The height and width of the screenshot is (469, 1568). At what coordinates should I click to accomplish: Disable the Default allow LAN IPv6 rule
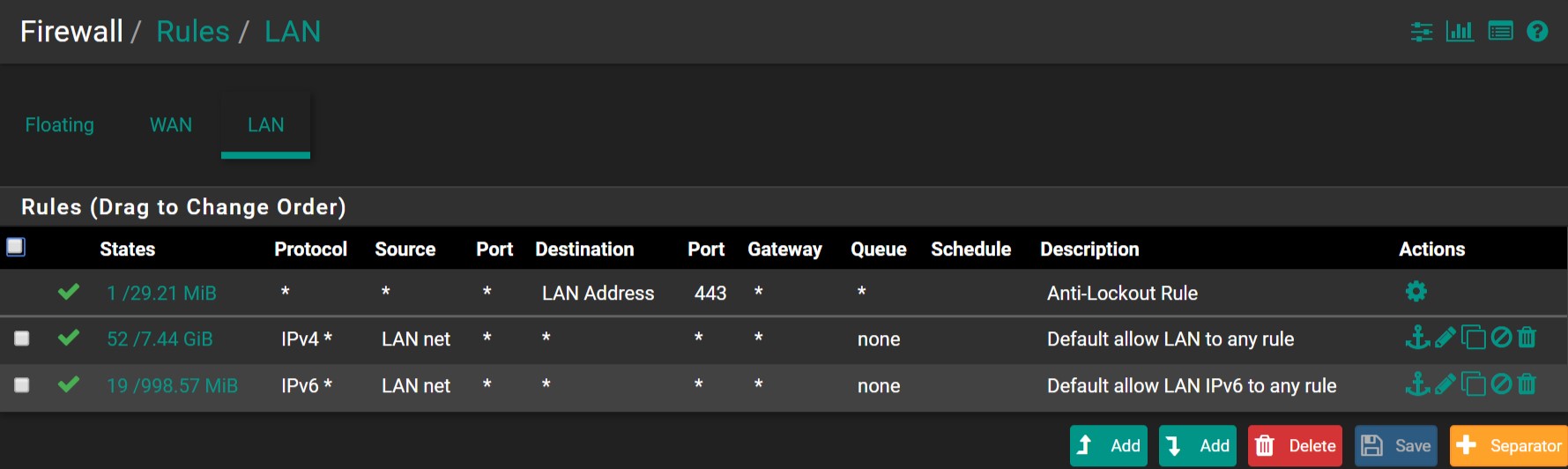pyautogui.click(x=1501, y=384)
